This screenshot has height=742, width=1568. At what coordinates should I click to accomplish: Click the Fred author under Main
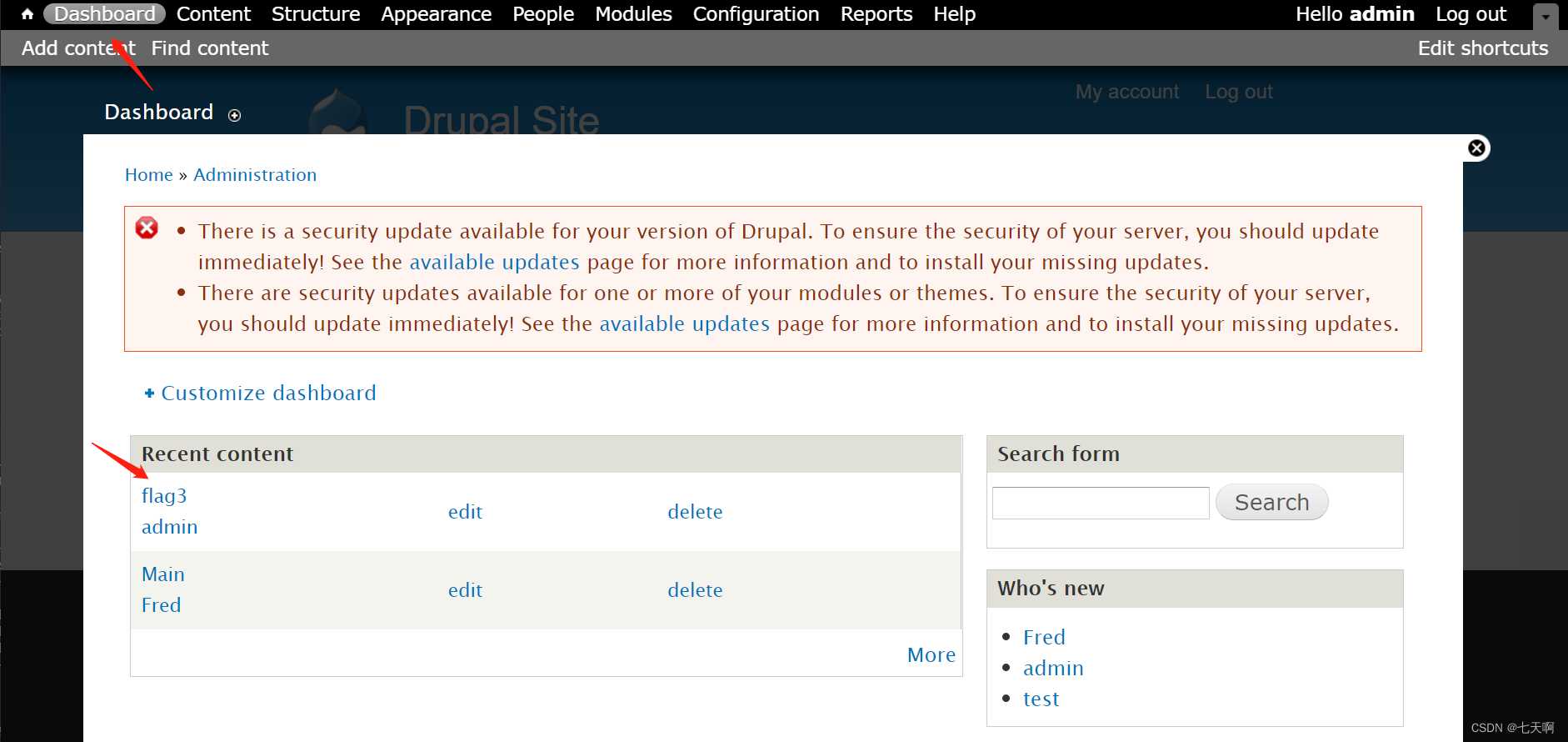coord(161,605)
